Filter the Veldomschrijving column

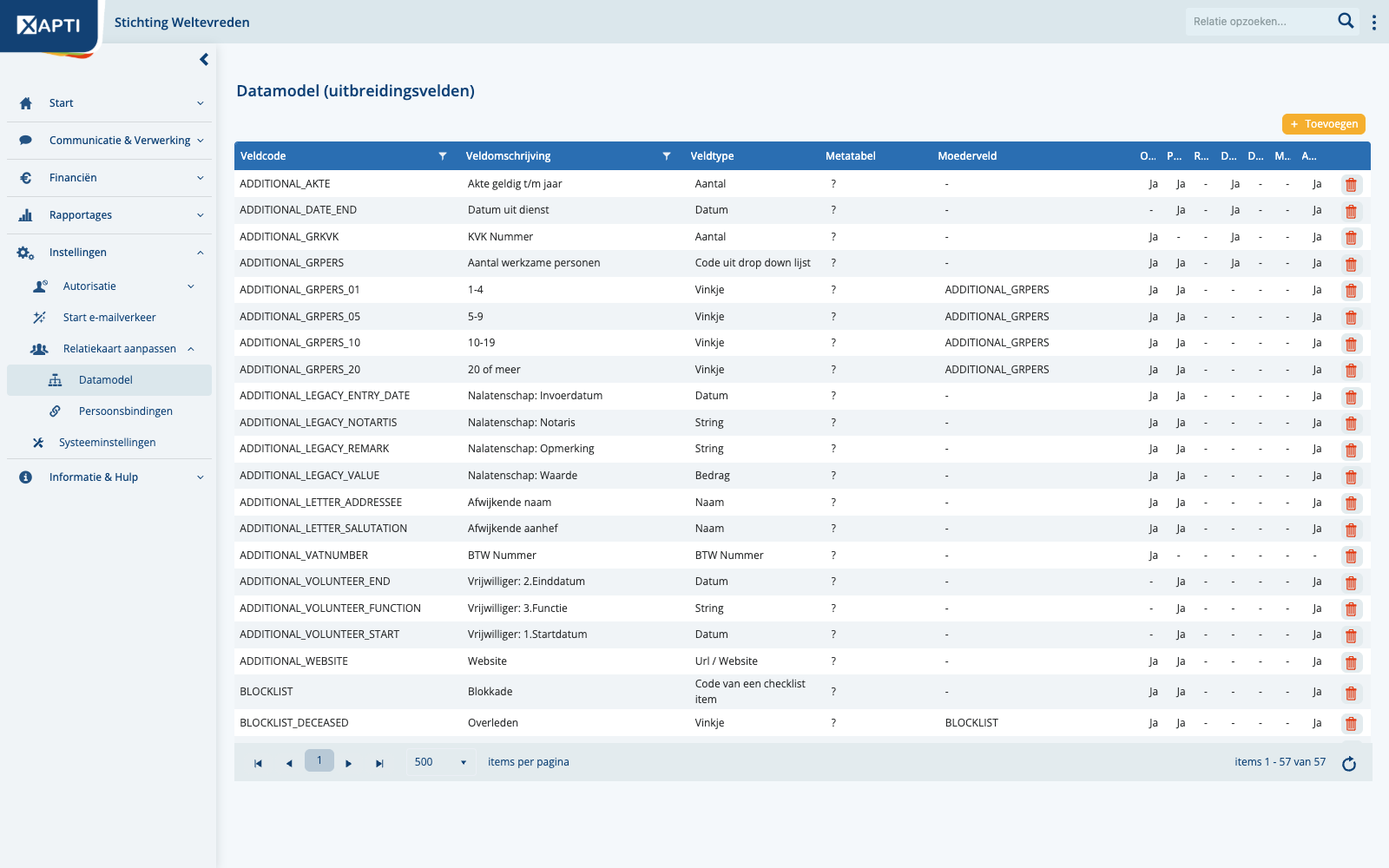pos(667,156)
